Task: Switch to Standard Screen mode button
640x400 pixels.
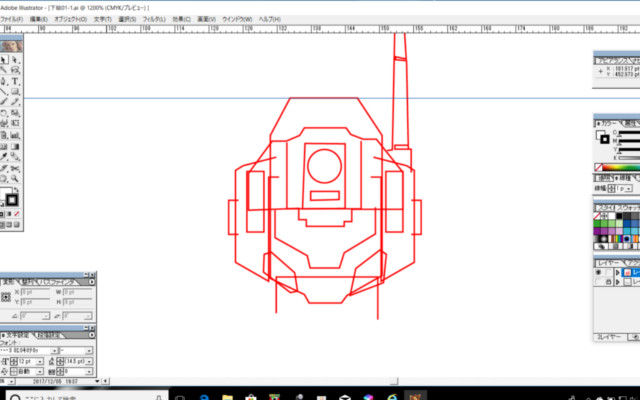Action: pos(2,224)
